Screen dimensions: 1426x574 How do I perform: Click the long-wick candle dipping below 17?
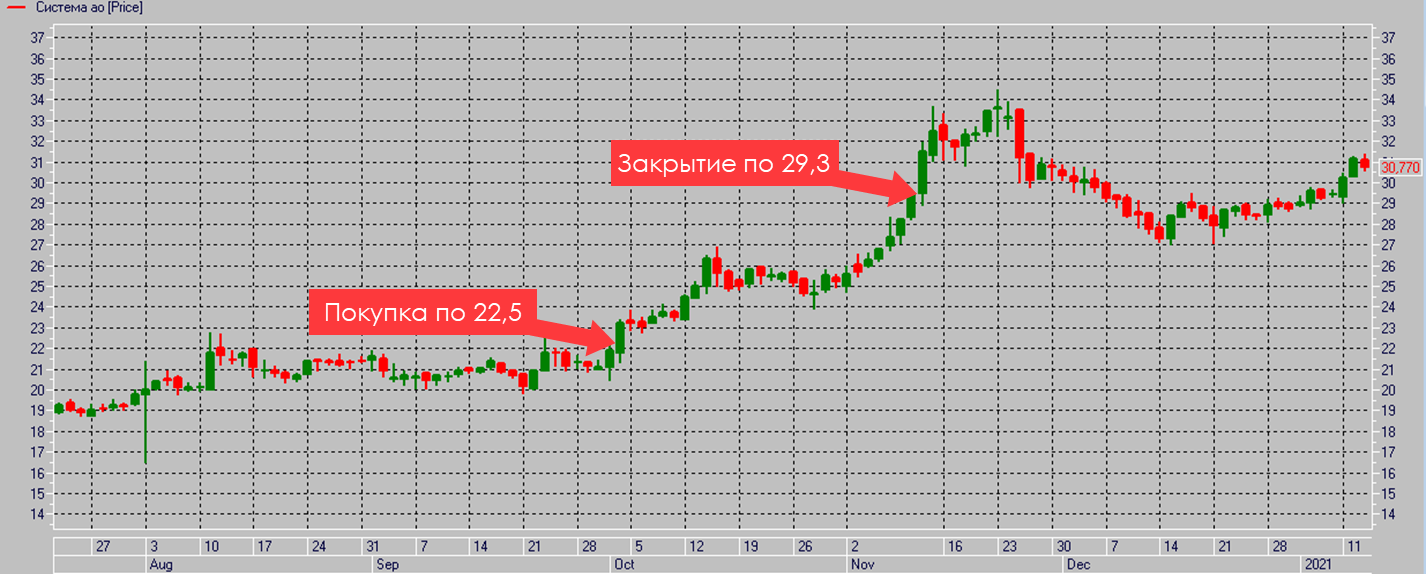[146, 430]
